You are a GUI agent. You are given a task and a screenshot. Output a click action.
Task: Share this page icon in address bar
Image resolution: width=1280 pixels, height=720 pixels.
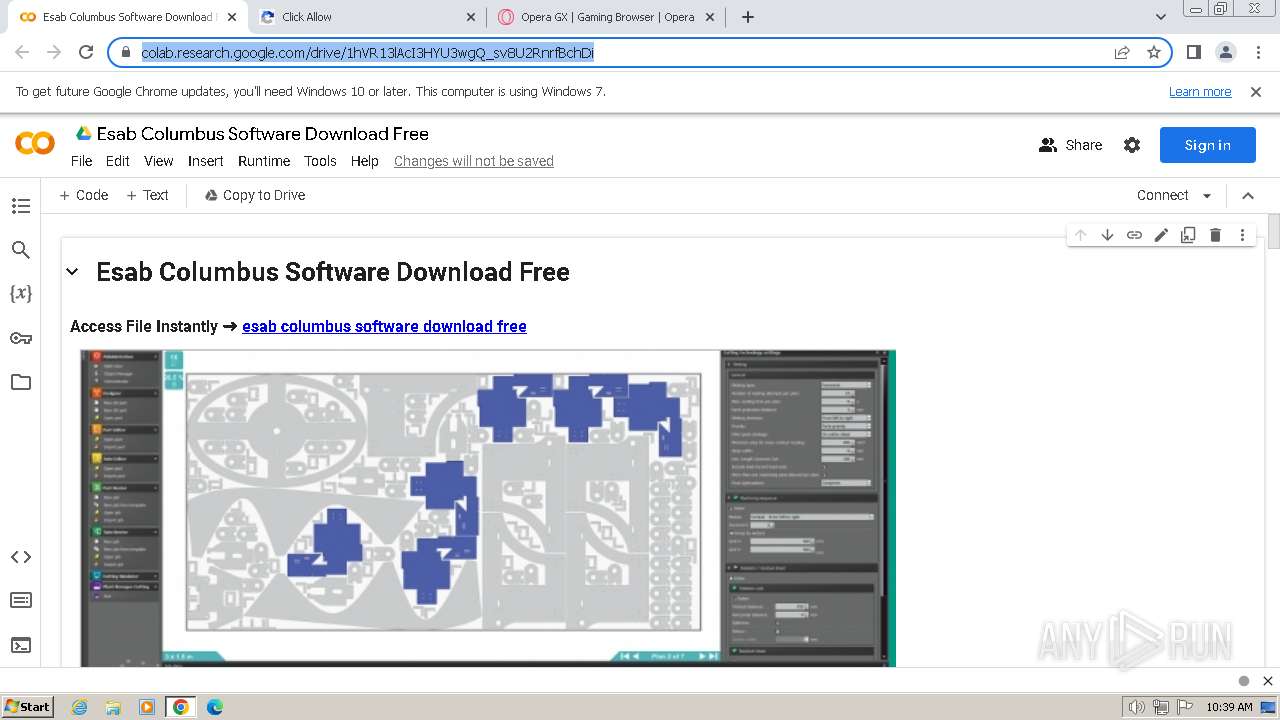click(1122, 52)
